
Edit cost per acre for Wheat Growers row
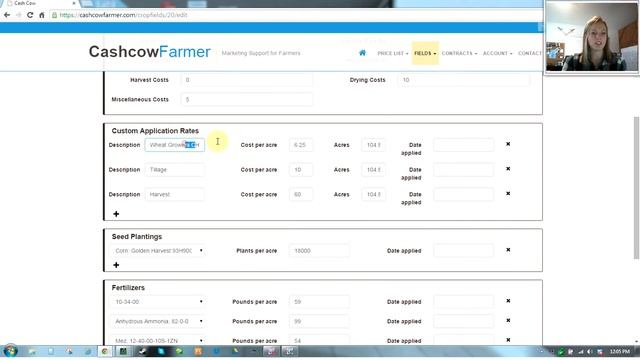[301, 145]
